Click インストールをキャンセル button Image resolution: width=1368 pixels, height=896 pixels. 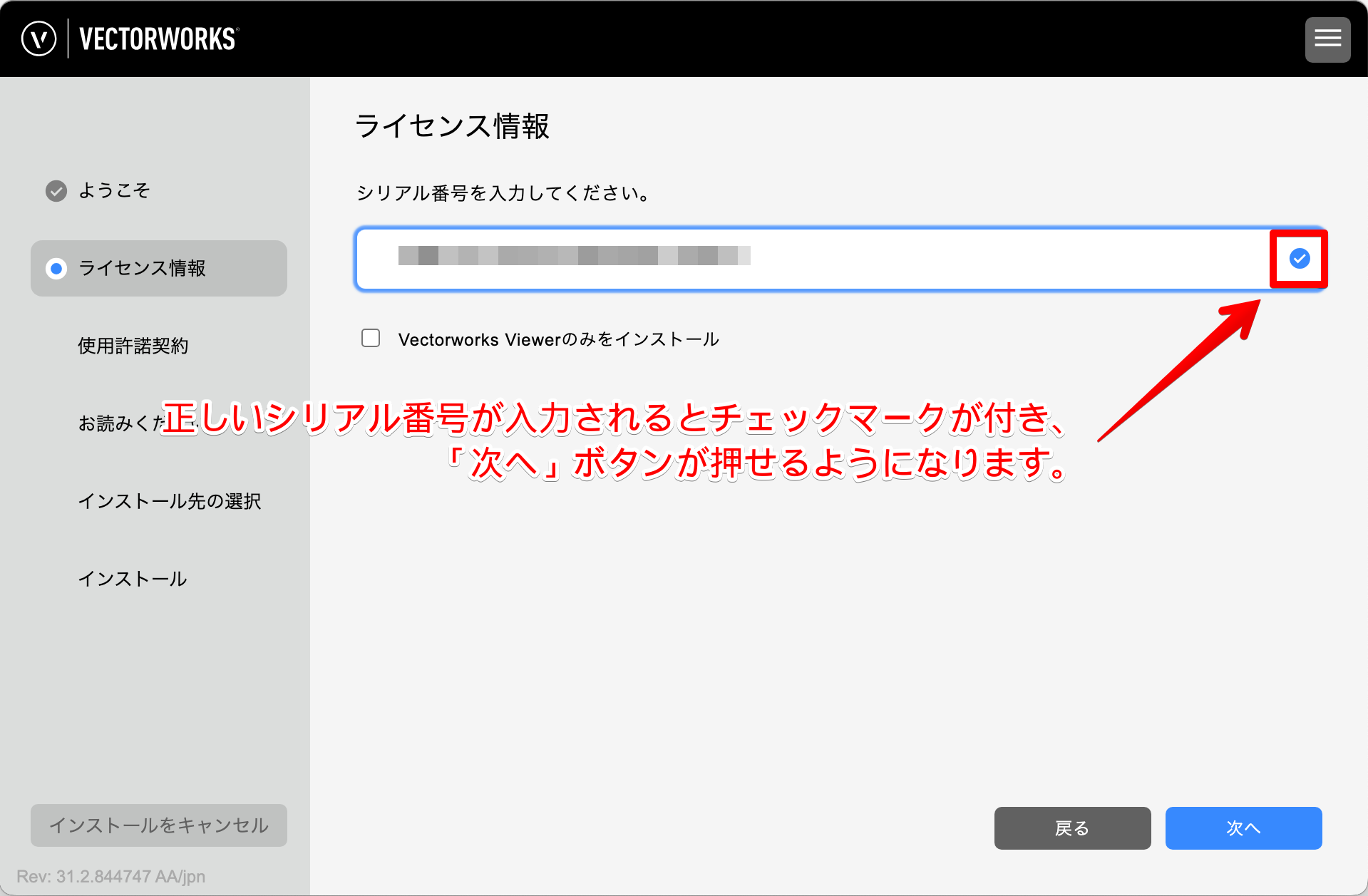[x=158, y=825]
